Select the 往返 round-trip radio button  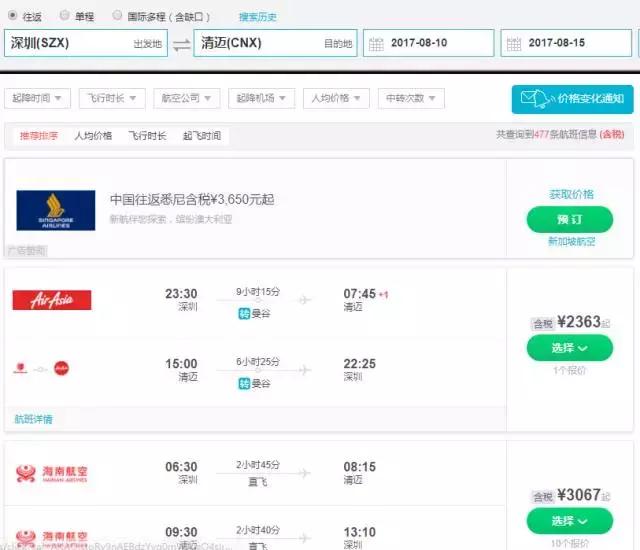pyautogui.click(x=12, y=16)
